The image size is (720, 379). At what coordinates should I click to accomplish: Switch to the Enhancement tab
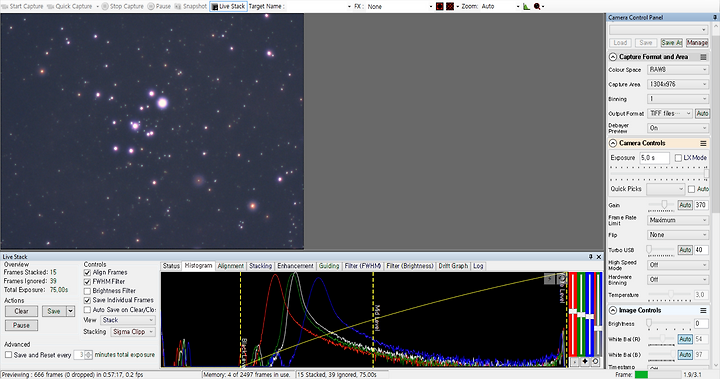295,266
